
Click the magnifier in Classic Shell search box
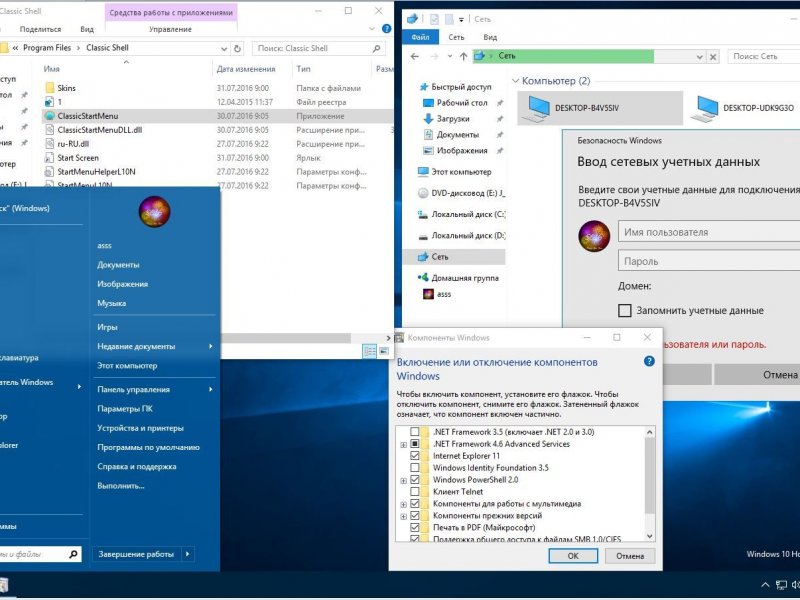click(377, 48)
